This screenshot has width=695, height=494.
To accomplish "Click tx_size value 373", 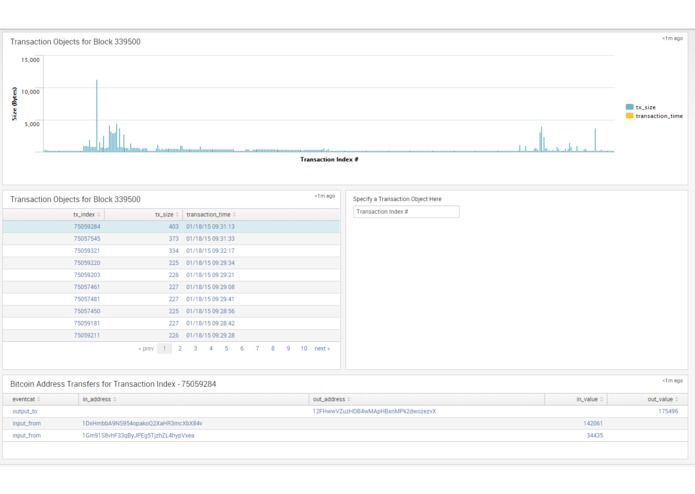I will click(x=173, y=239).
